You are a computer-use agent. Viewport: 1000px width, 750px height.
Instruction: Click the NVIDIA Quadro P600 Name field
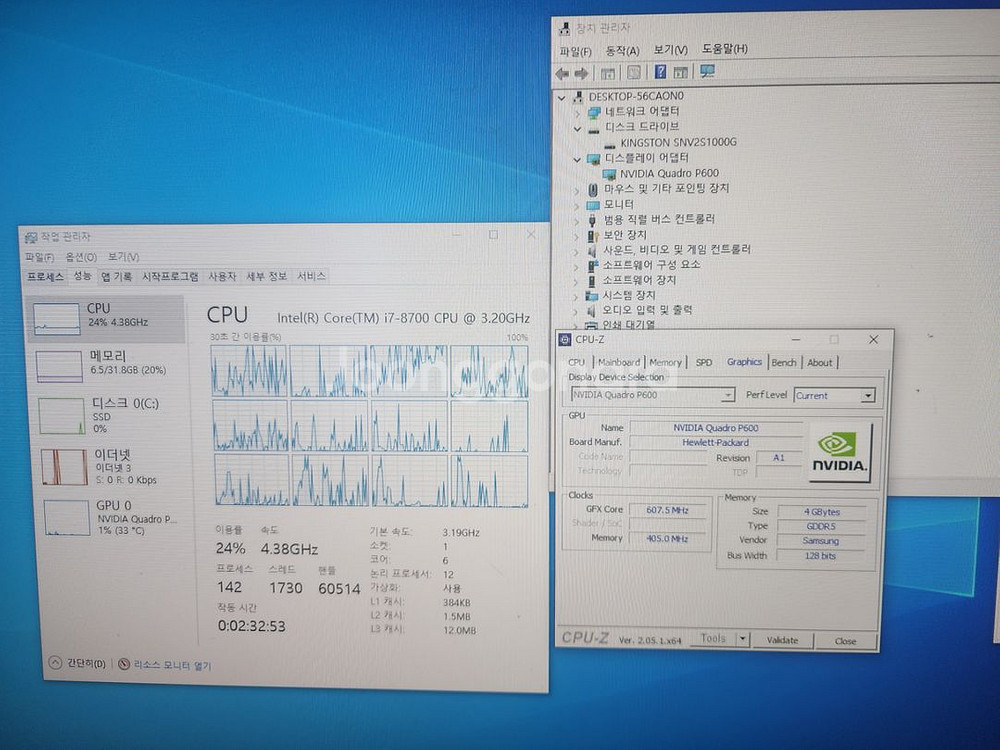(716, 428)
